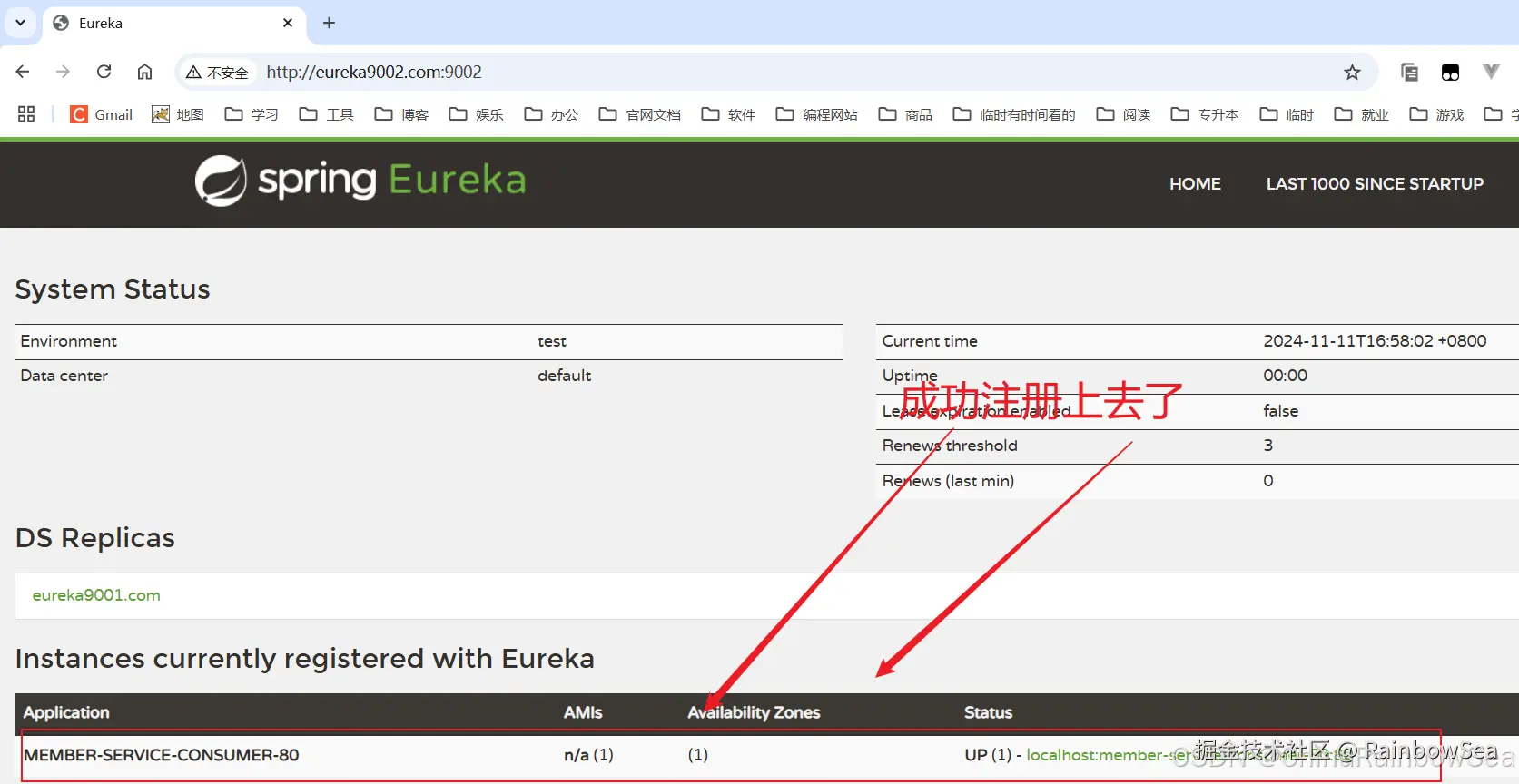Open the eureka9001.com replica link
This screenshot has width=1519, height=784.
click(x=96, y=595)
